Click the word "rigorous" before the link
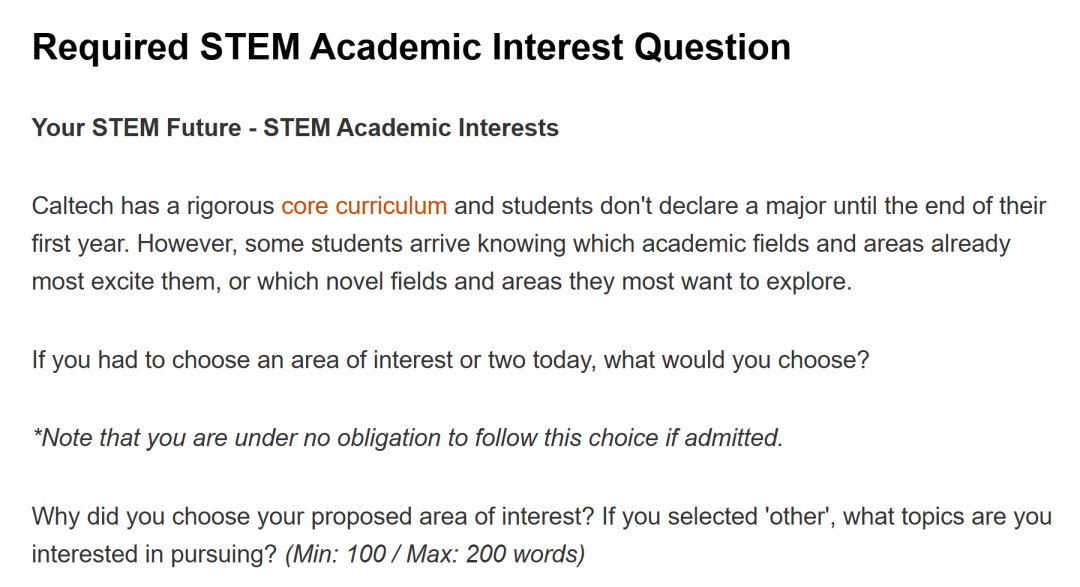 pyautogui.click(x=230, y=205)
